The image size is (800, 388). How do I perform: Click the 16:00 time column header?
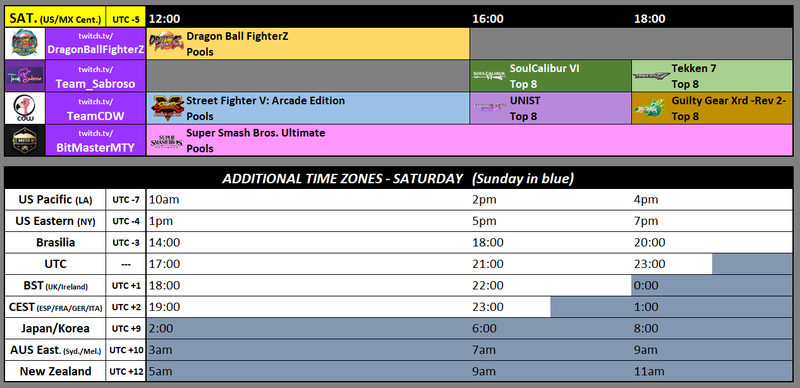click(488, 19)
